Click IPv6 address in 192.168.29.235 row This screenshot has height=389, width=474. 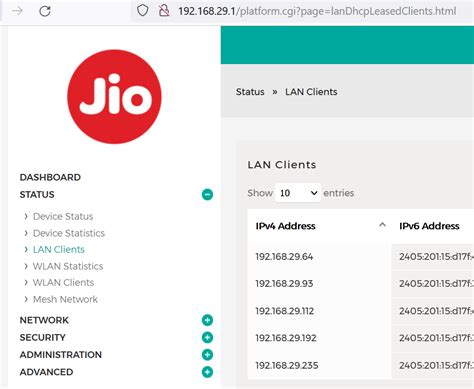436,365
